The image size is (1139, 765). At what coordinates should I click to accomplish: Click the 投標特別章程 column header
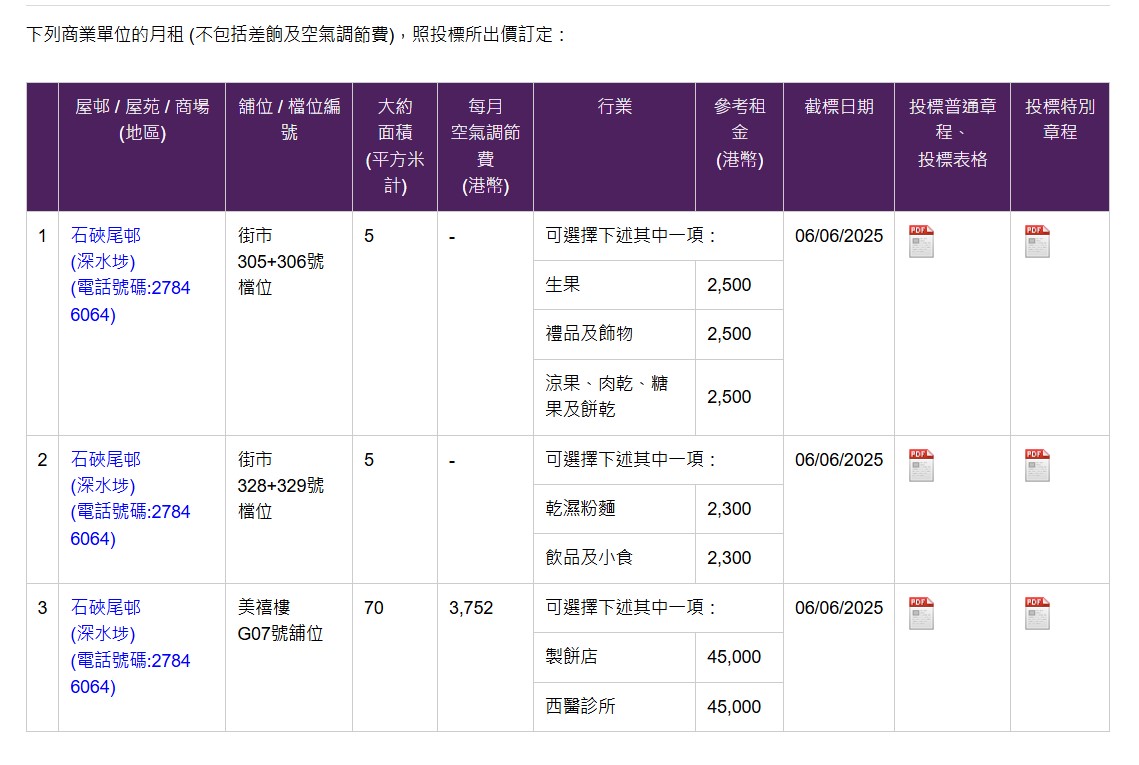point(1060,147)
